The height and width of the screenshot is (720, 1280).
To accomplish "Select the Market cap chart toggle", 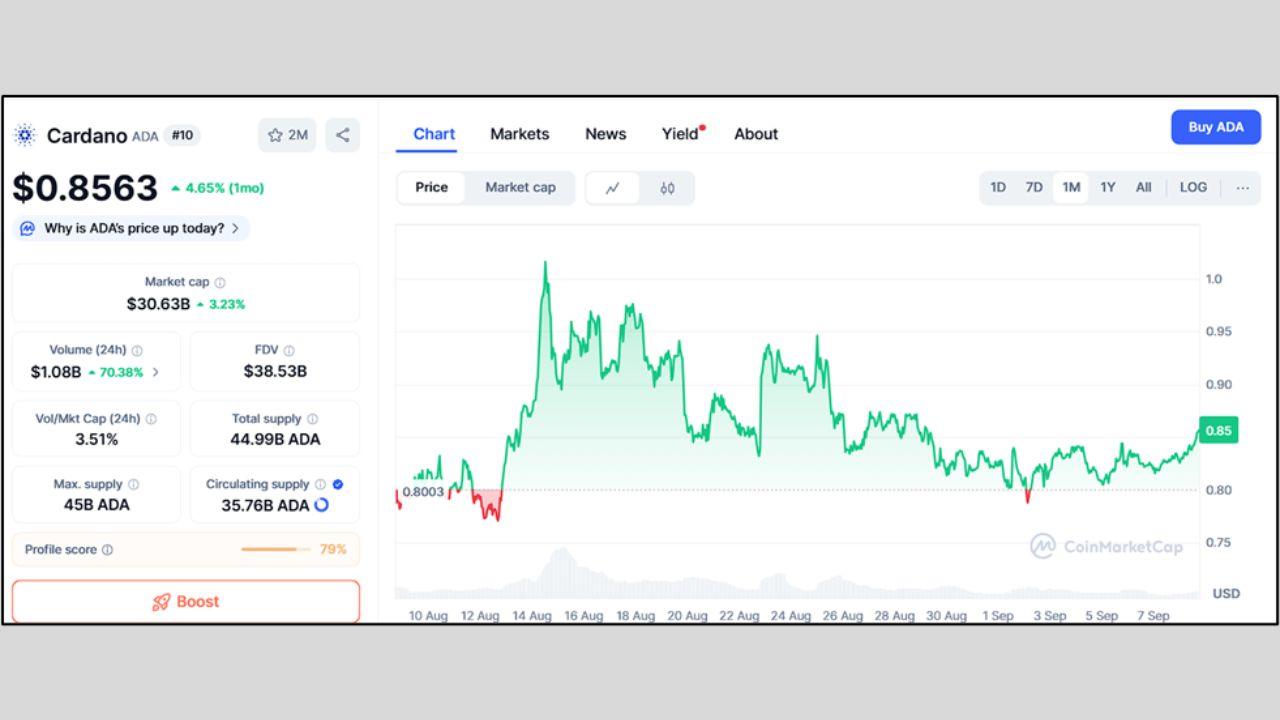I will [x=520, y=187].
